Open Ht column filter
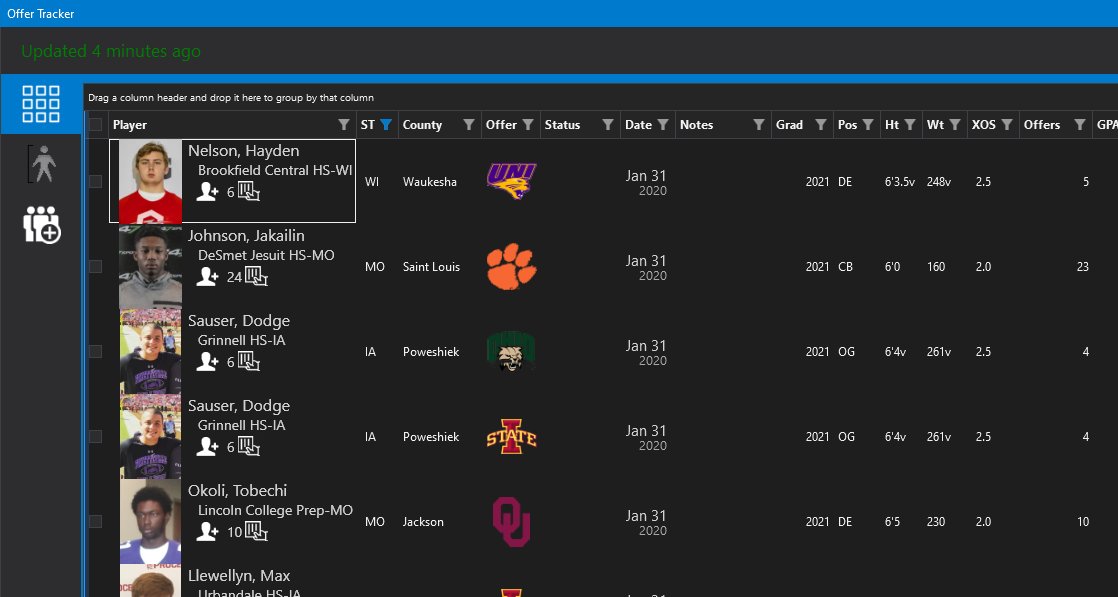The width and height of the screenshot is (1118, 597). (910, 125)
